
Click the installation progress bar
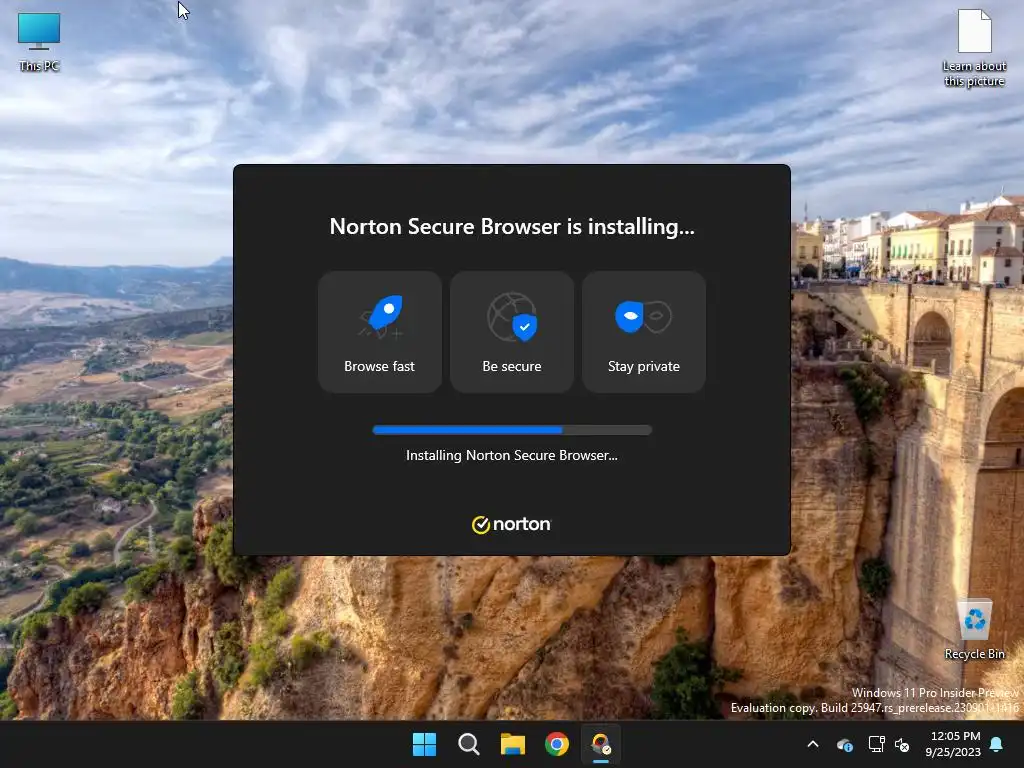511,430
